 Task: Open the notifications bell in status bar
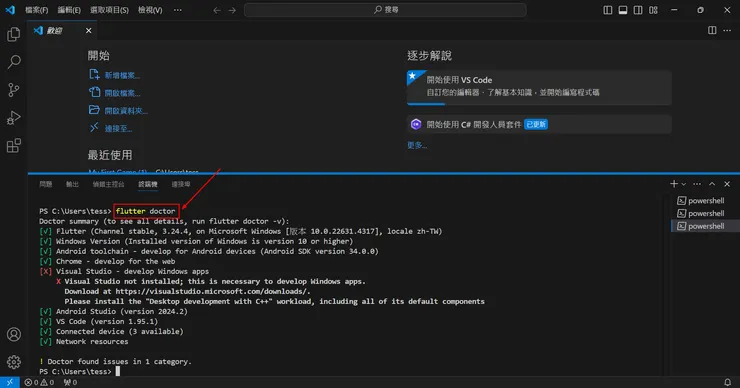tap(727, 382)
